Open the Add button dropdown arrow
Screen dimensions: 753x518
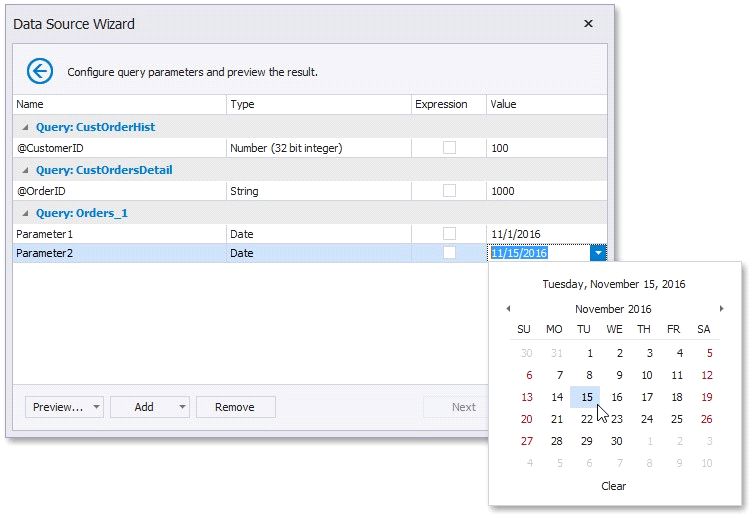point(182,407)
